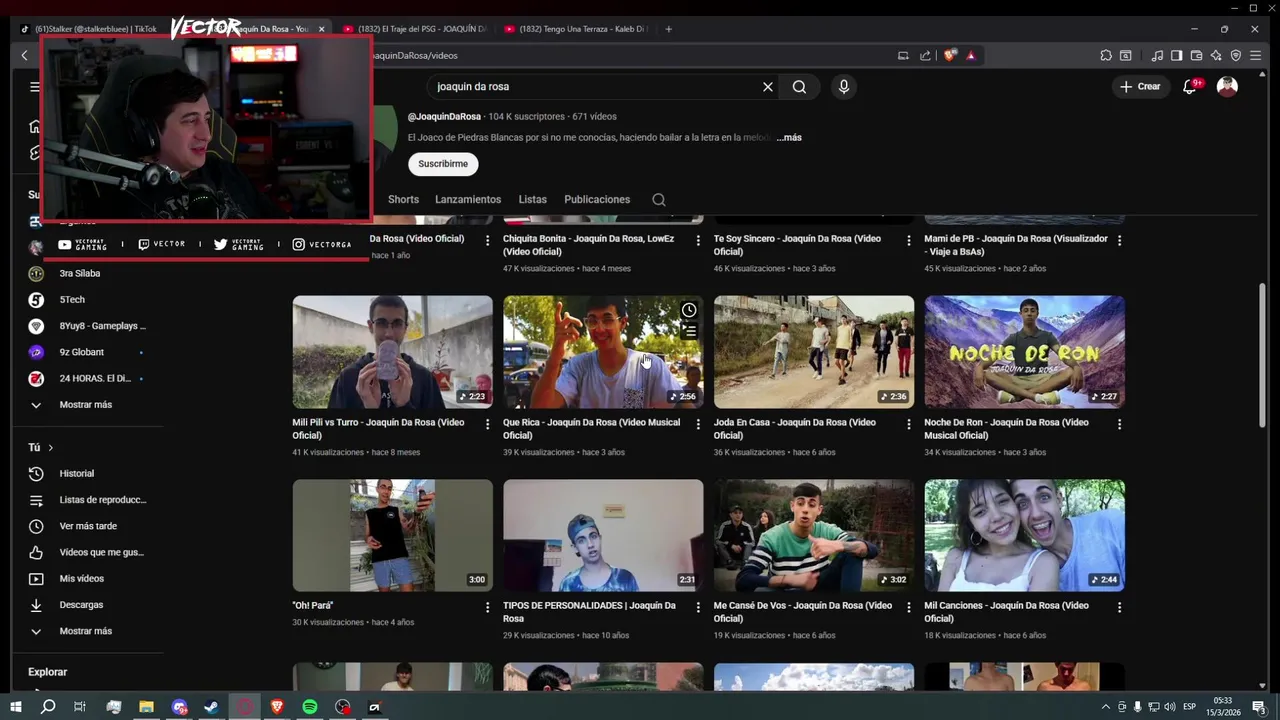Open TIPOS DE PERSONALIDADES video title

click(x=589, y=612)
